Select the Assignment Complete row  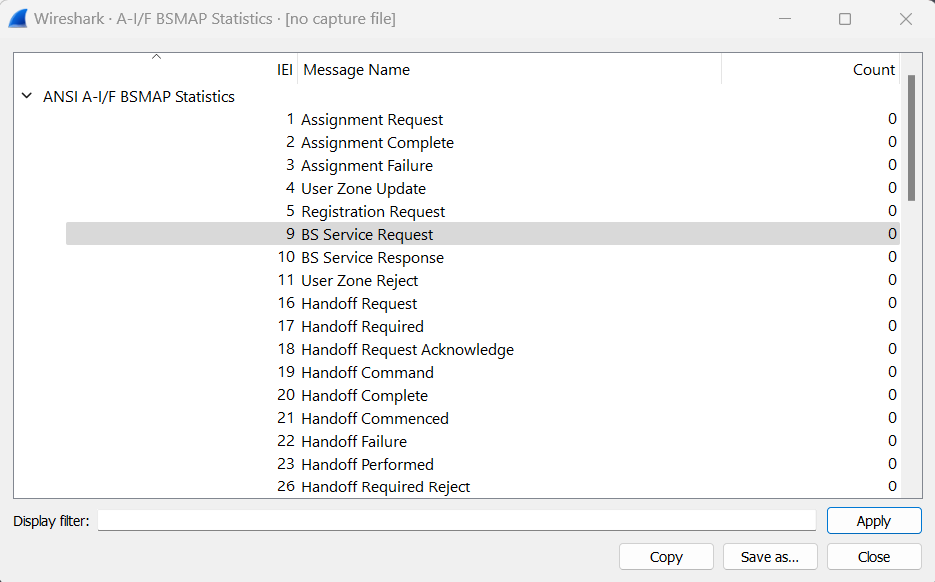pyautogui.click(x=377, y=143)
